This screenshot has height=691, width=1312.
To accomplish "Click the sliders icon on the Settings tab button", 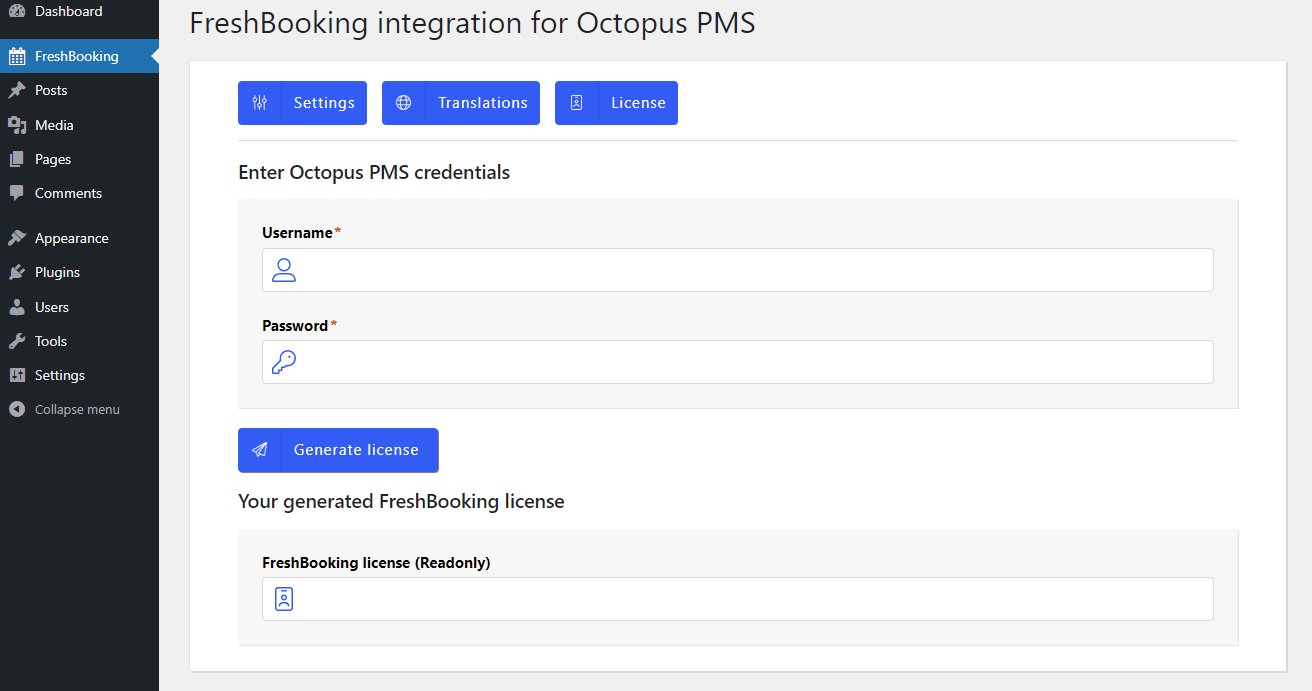I will click(x=260, y=103).
